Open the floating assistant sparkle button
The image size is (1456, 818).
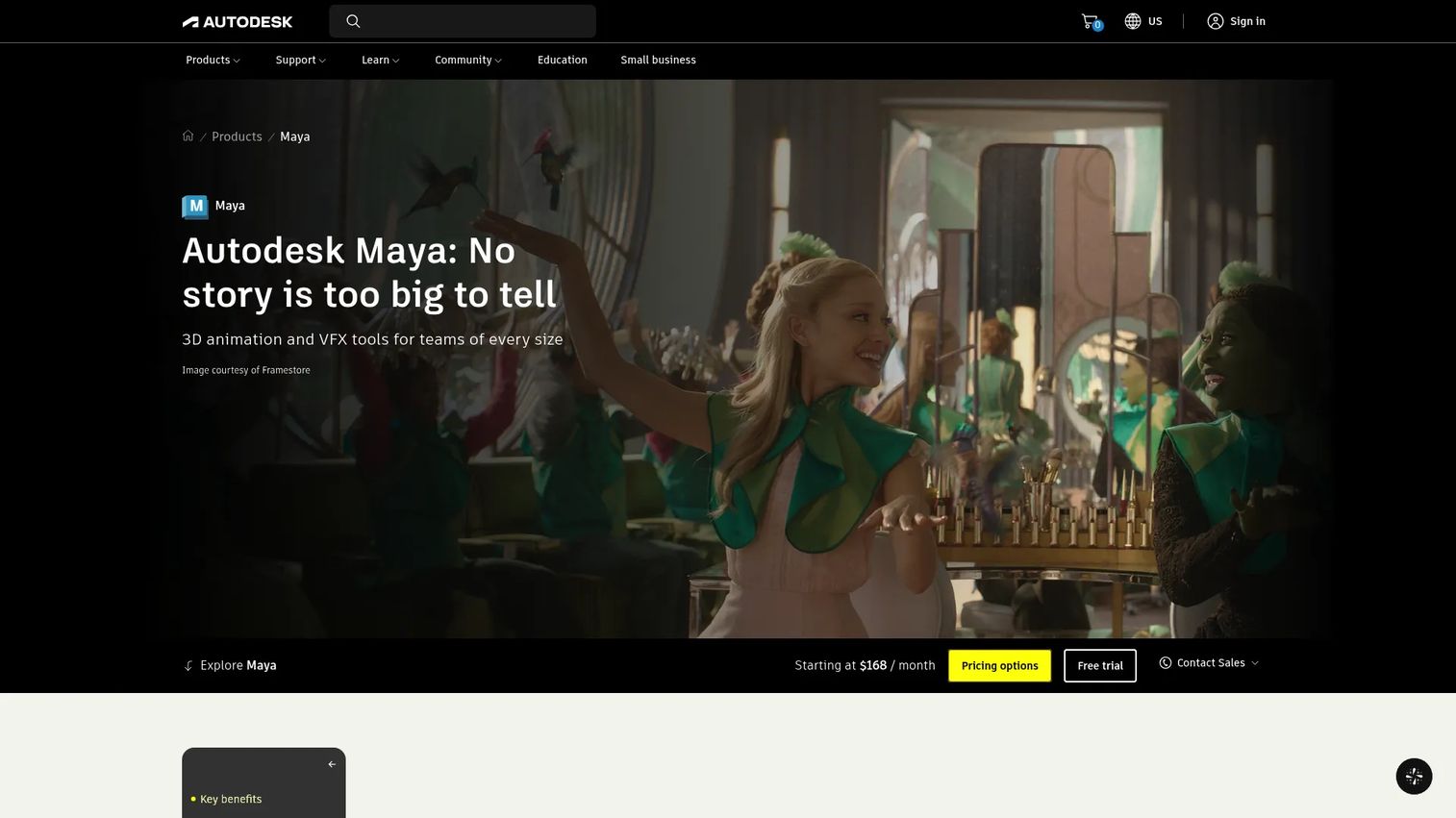[x=1414, y=776]
